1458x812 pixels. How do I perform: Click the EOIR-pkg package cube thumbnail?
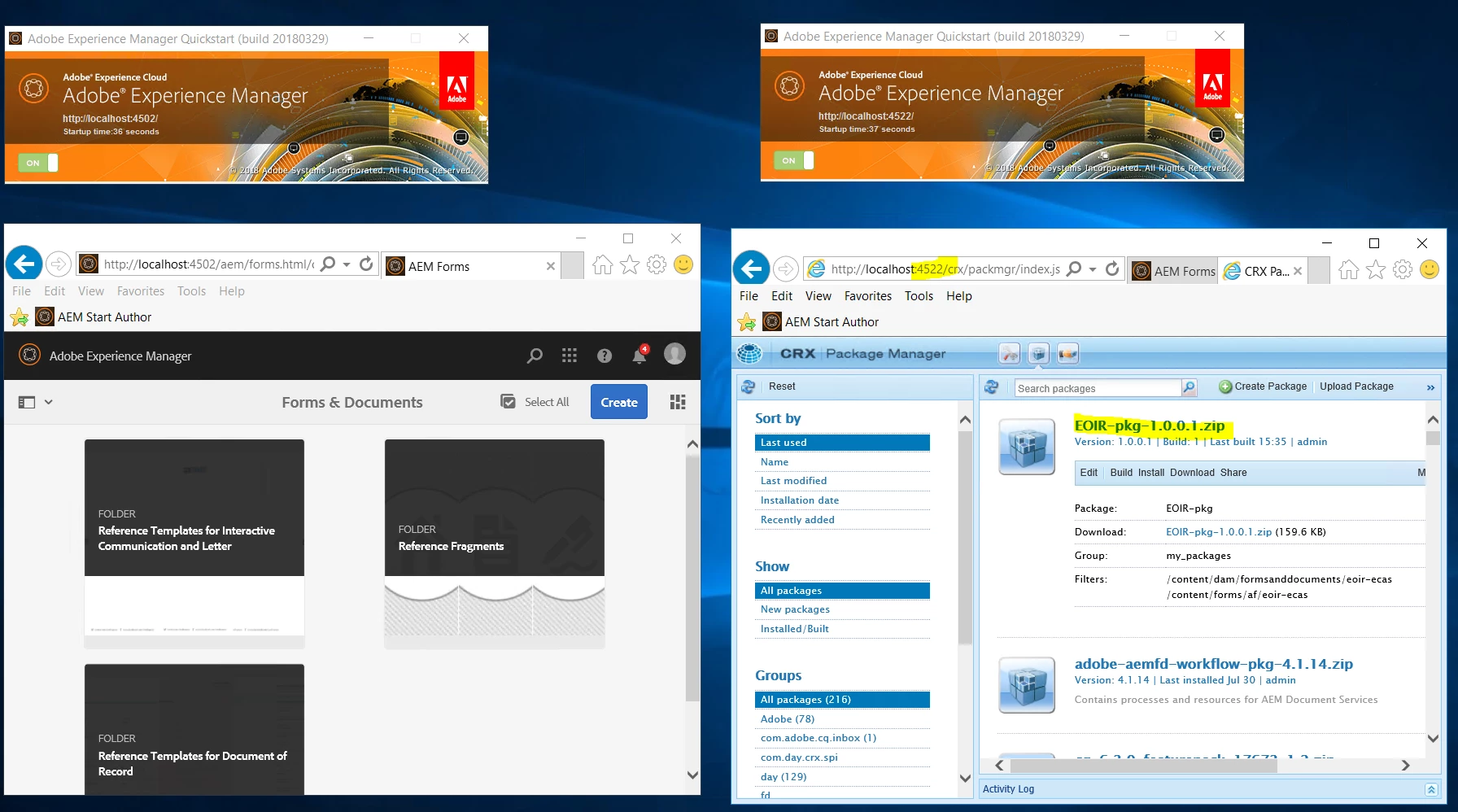click(x=1027, y=446)
